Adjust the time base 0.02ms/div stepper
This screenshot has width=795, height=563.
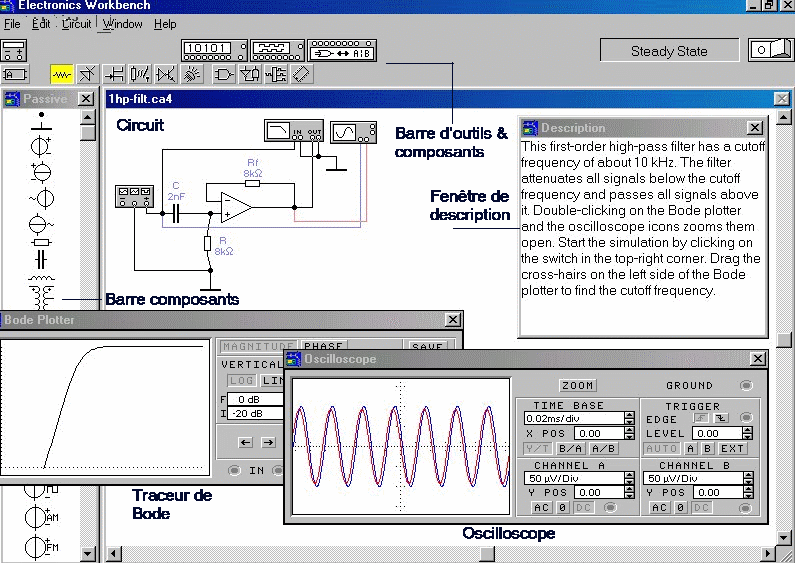(x=629, y=418)
